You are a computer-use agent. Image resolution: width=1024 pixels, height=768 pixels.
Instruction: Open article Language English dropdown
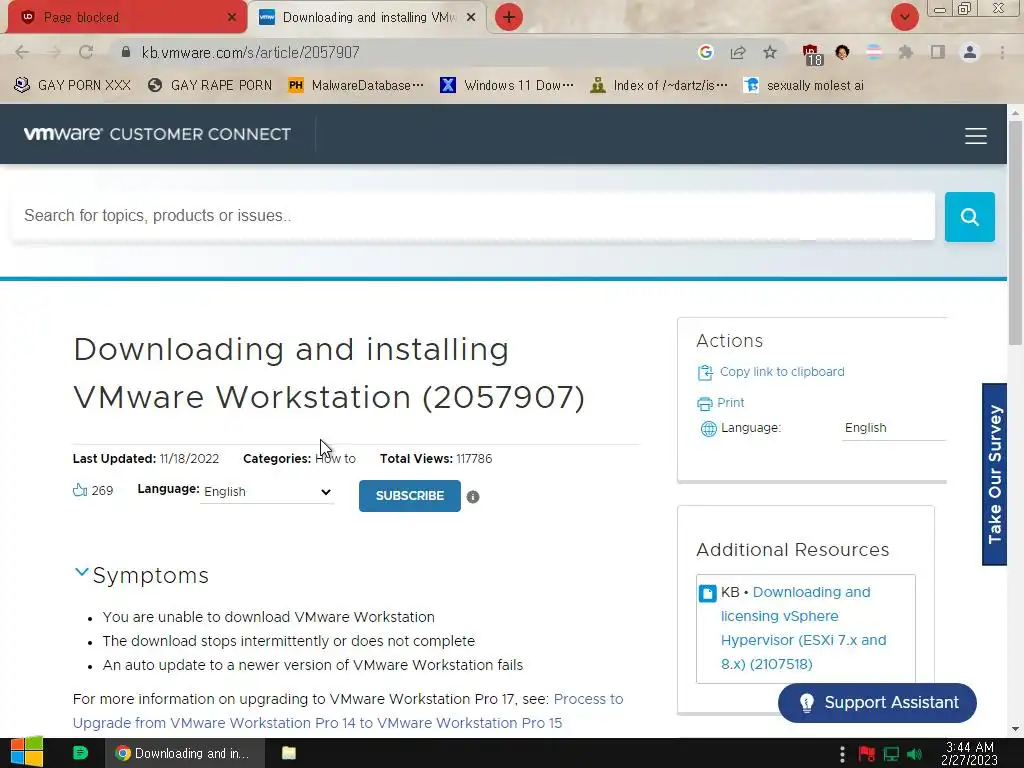pyautogui.click(x=267, y=492)
